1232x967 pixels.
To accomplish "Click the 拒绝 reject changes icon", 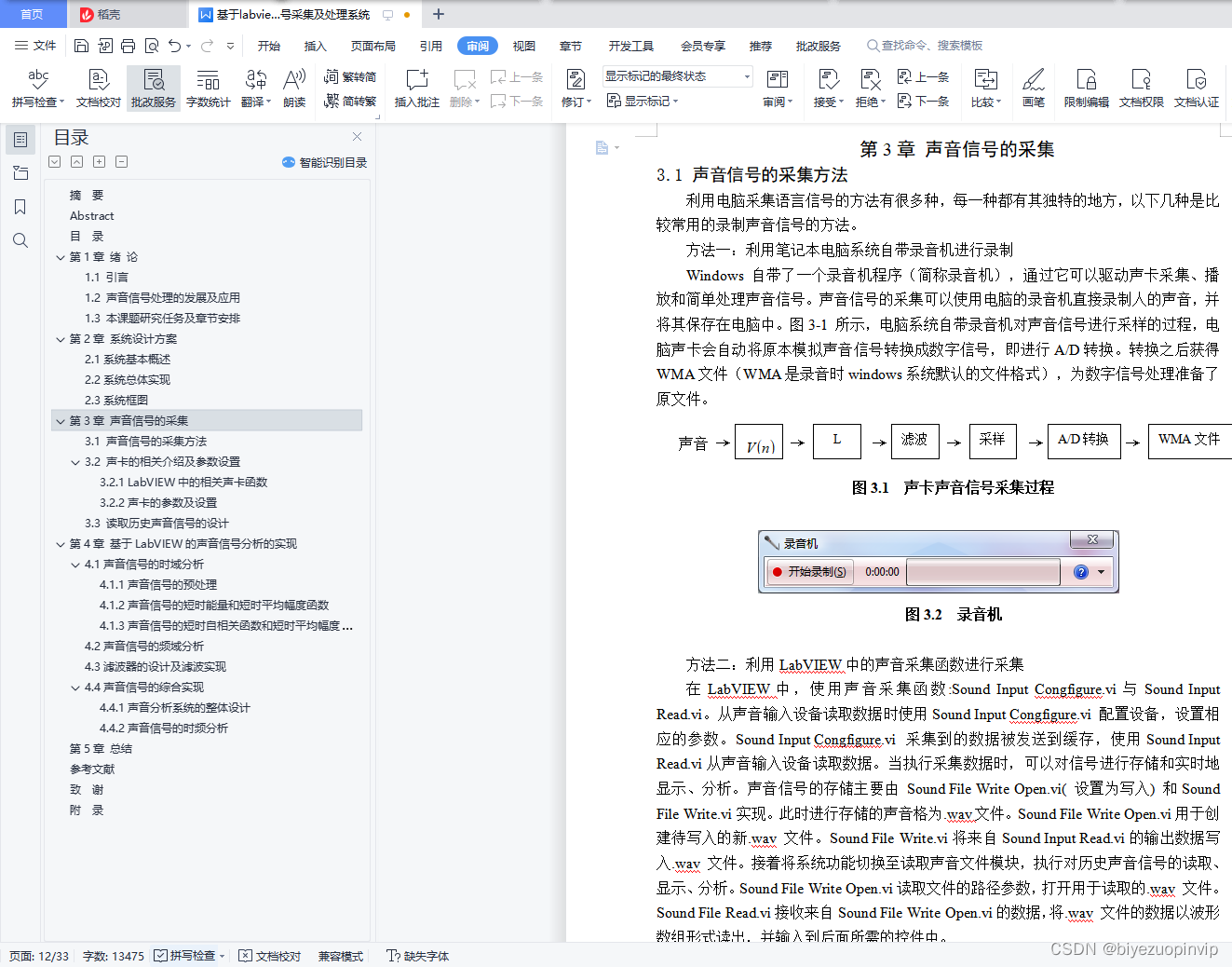I will coord(870,79).
